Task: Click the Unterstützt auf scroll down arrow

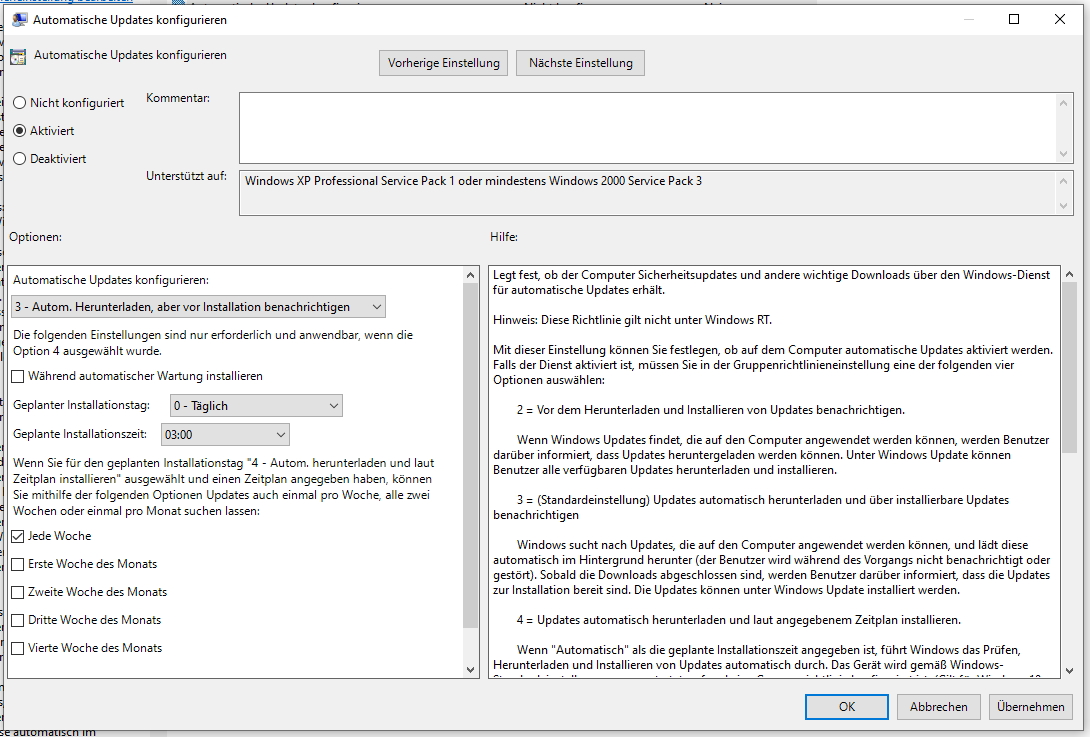Action: [x=1063, y=206]
